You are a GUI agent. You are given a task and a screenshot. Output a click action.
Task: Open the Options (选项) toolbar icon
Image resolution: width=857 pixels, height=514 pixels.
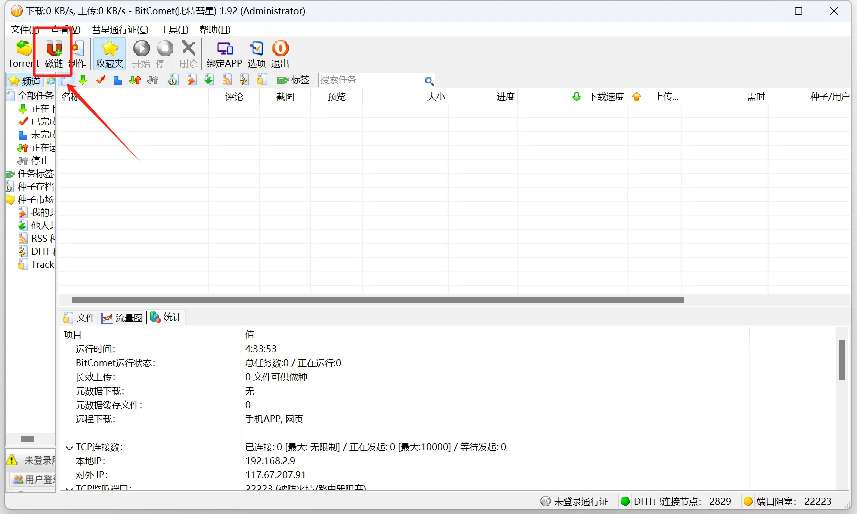[256, 51]
